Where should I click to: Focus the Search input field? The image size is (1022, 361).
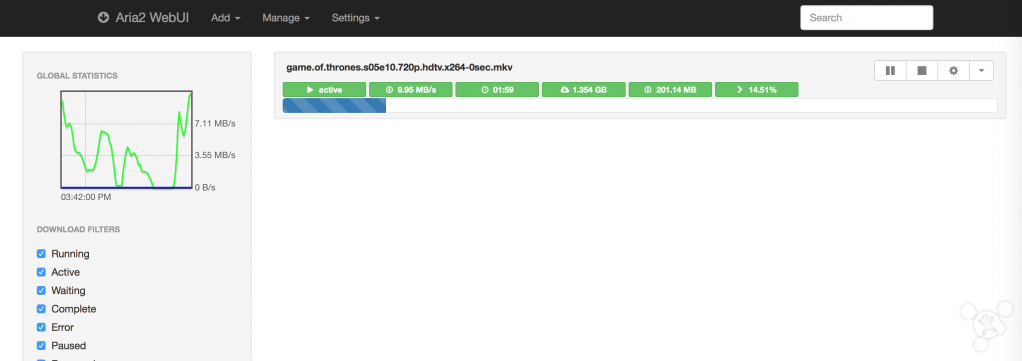[866, 18]
